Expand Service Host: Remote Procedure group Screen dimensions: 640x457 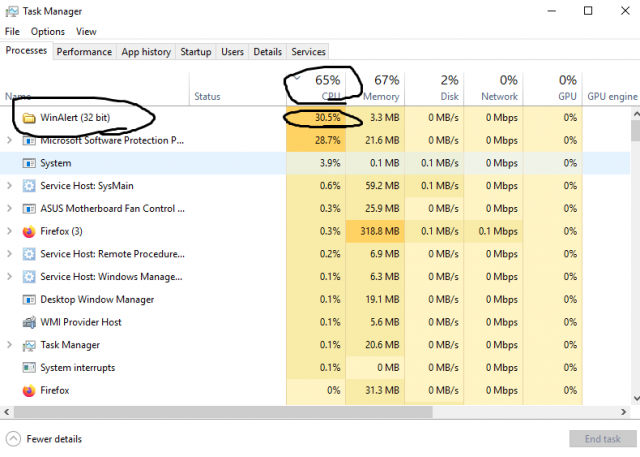pyautogui.click(x=10, y=254)
